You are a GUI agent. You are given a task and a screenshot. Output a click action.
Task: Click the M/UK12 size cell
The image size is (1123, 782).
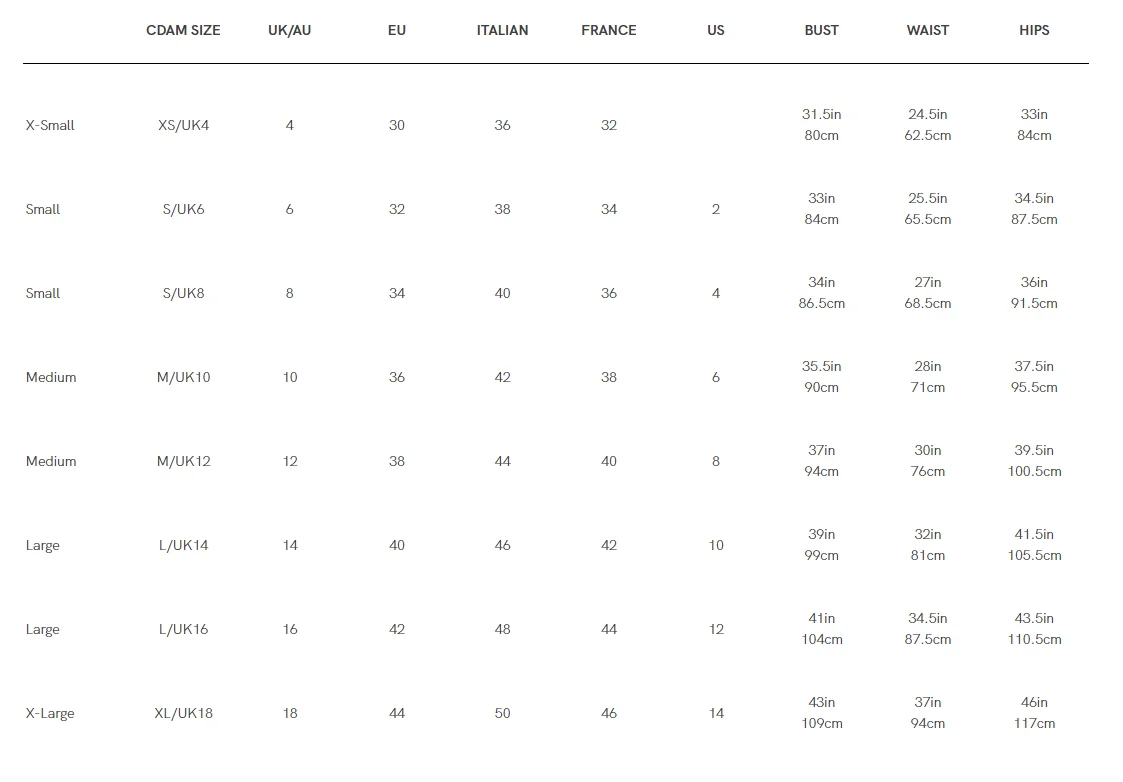(184, 461)
